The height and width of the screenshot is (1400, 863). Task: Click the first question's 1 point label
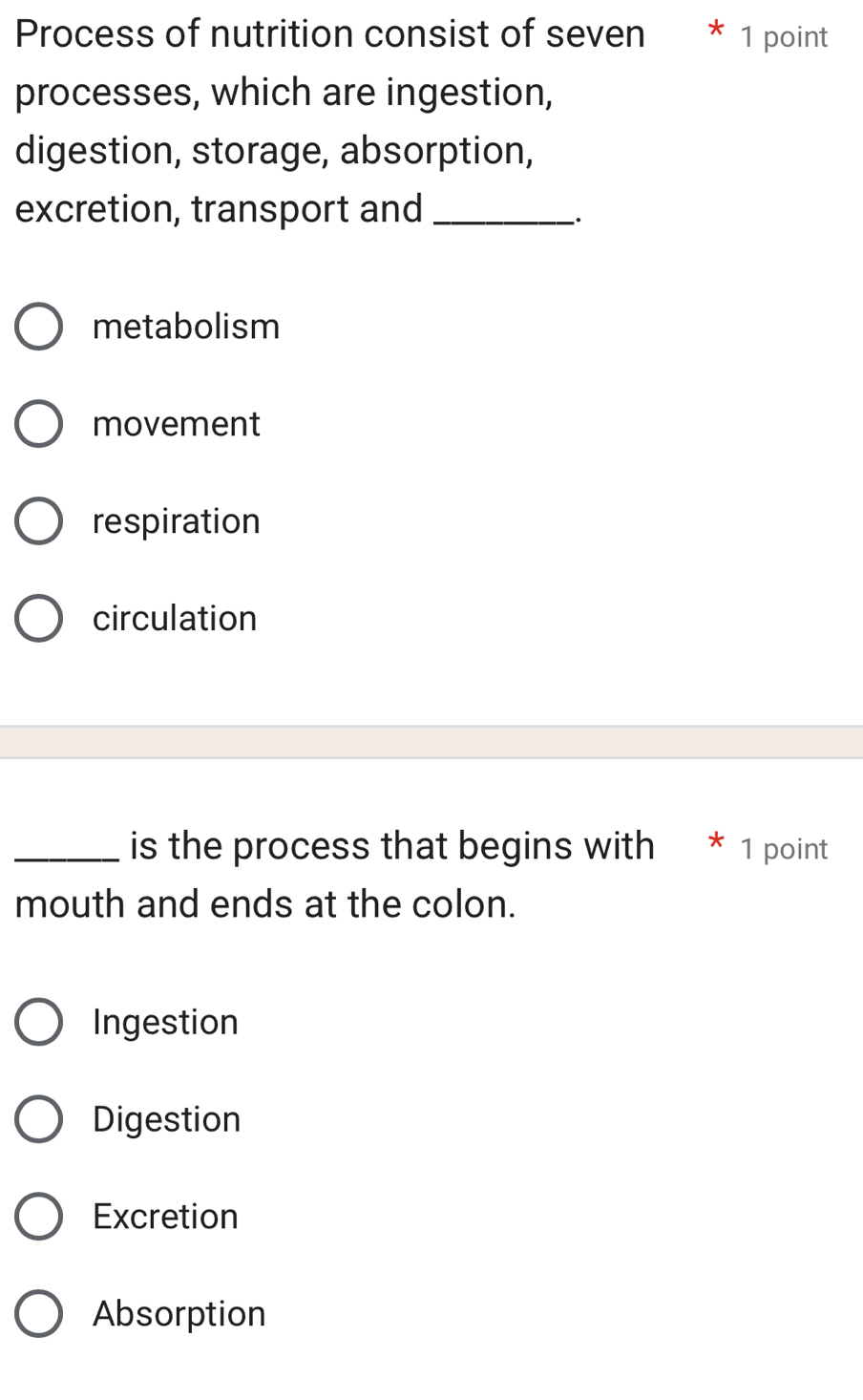tap(784, 36)
